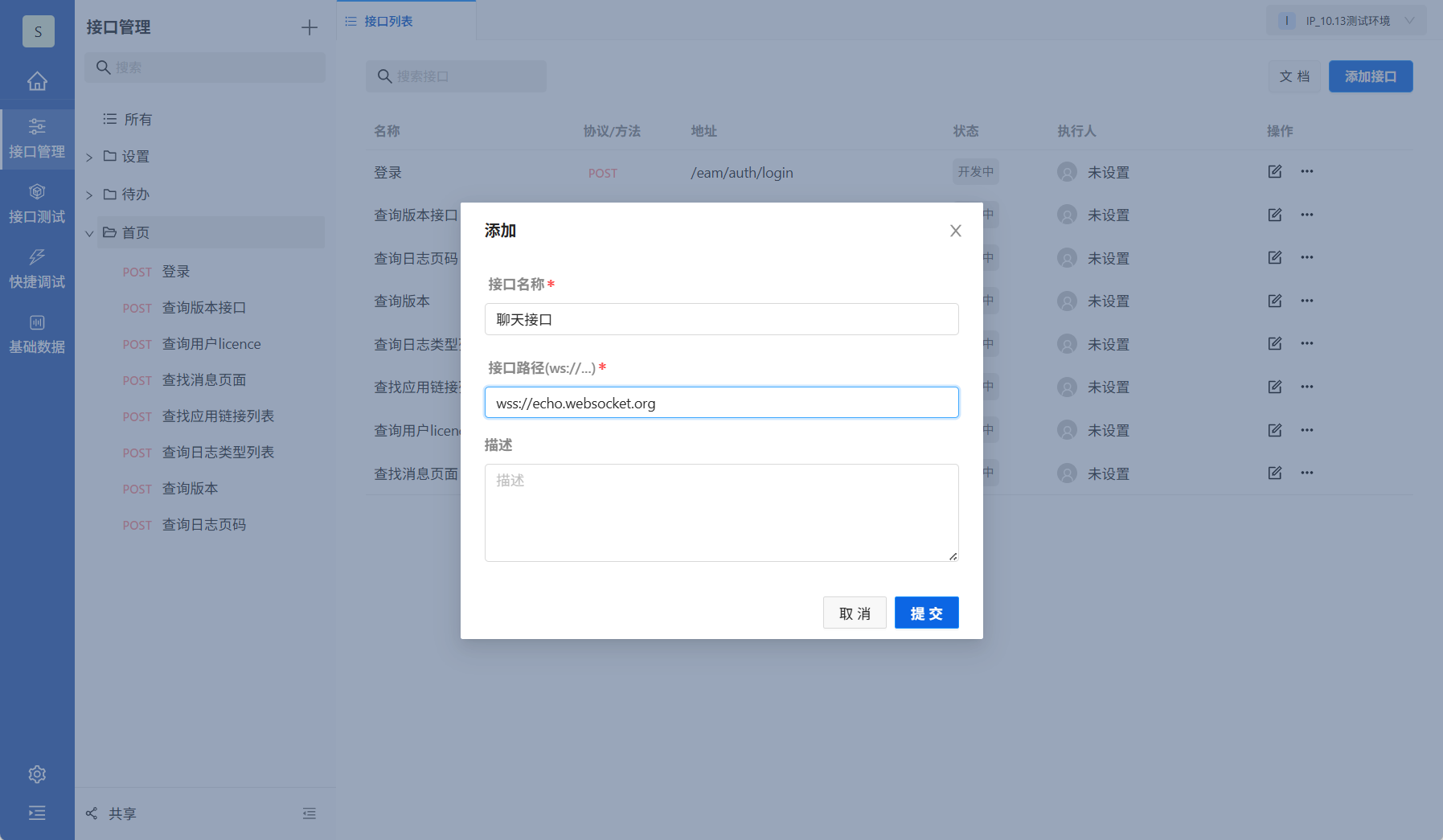Image resolution: width=1443 pixels, height=840 pixels.
Task: Click the 文档 button above the table
Action: [x=1294, y=76]
